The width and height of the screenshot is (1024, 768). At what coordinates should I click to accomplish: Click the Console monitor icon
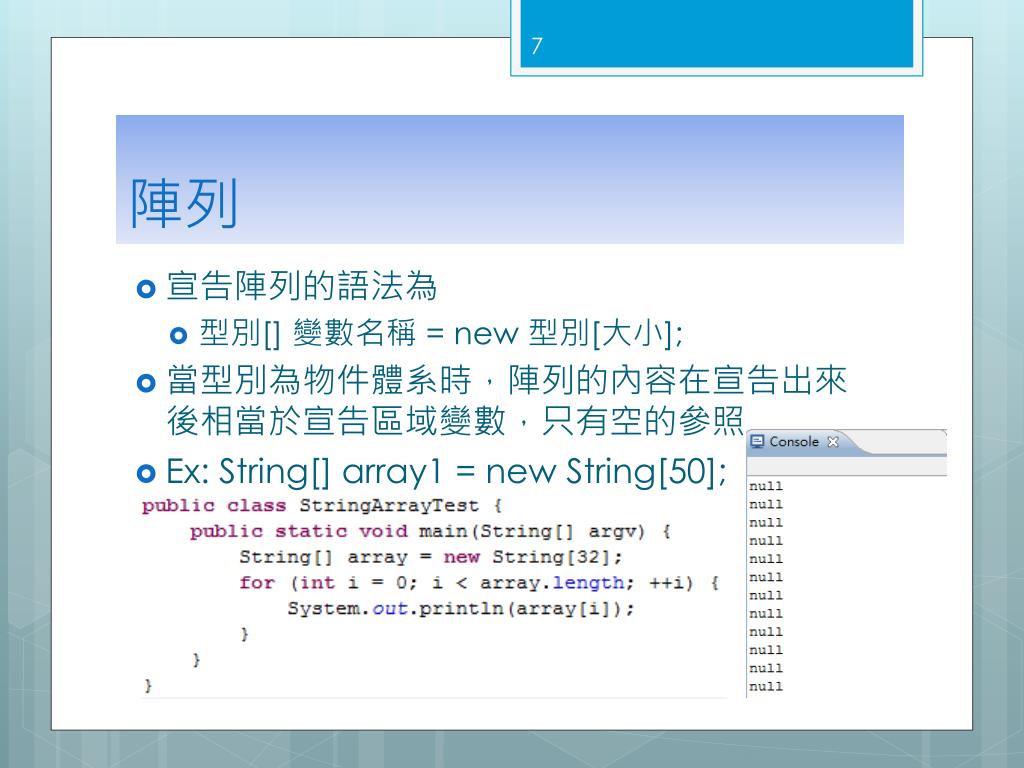pos(757,441)
